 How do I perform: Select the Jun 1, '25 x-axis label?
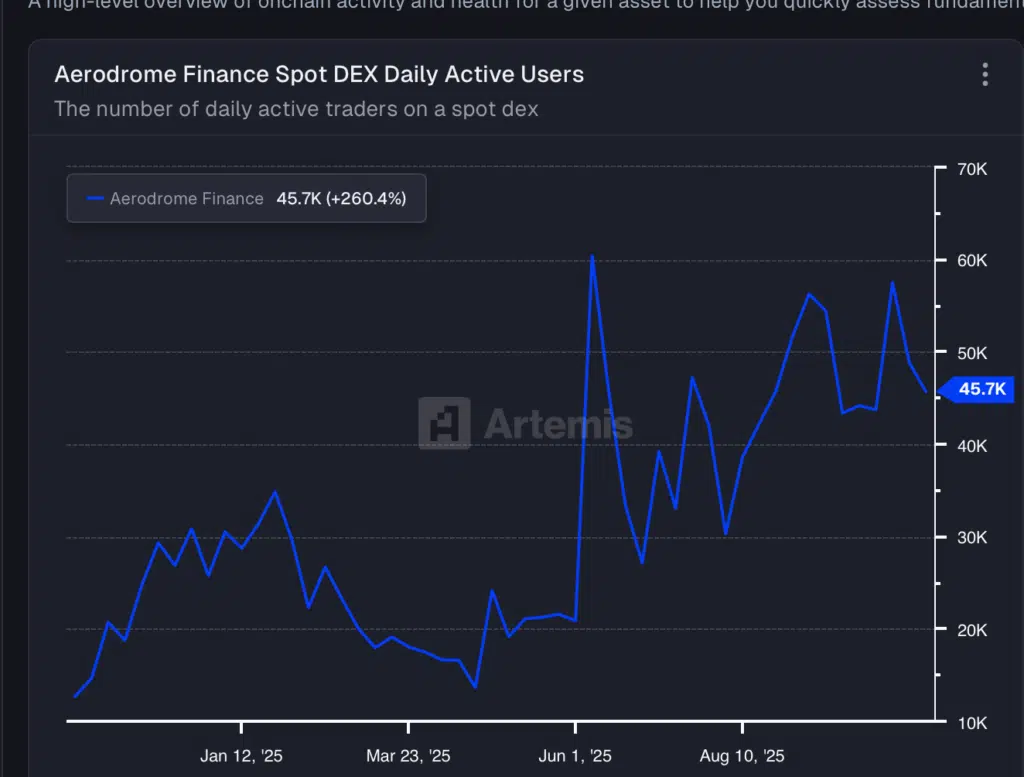[x=575, y=756]
